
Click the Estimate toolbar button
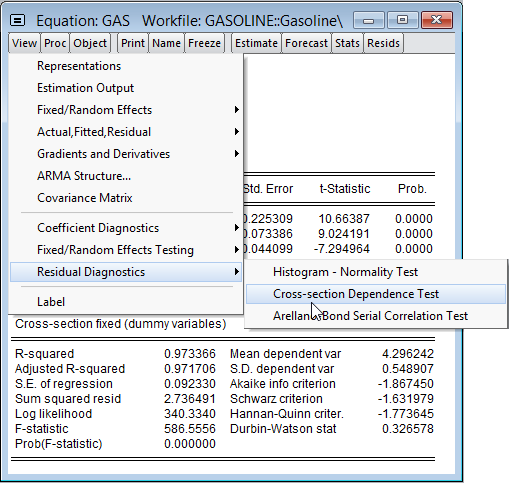256,43
